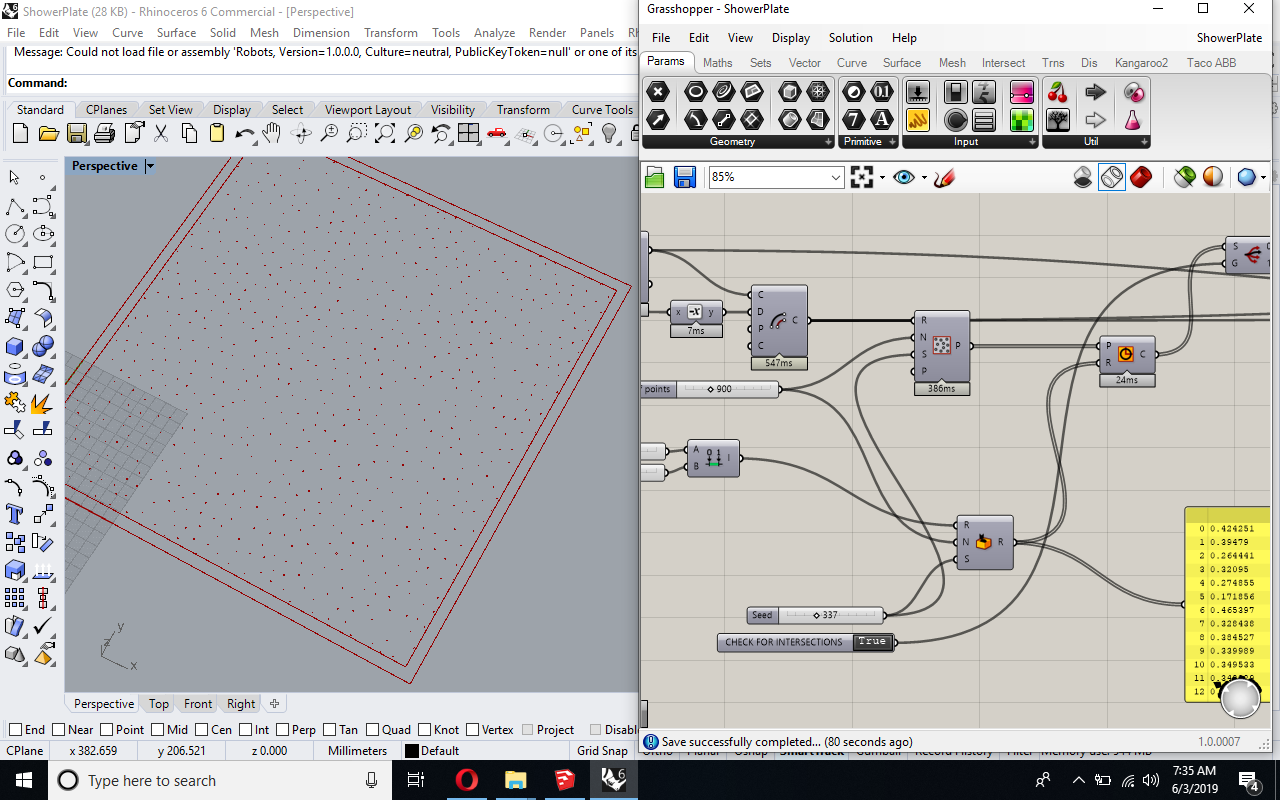Open the Set View toolbar tab in Rhino

pyautogui.click(x=171, y=110)
